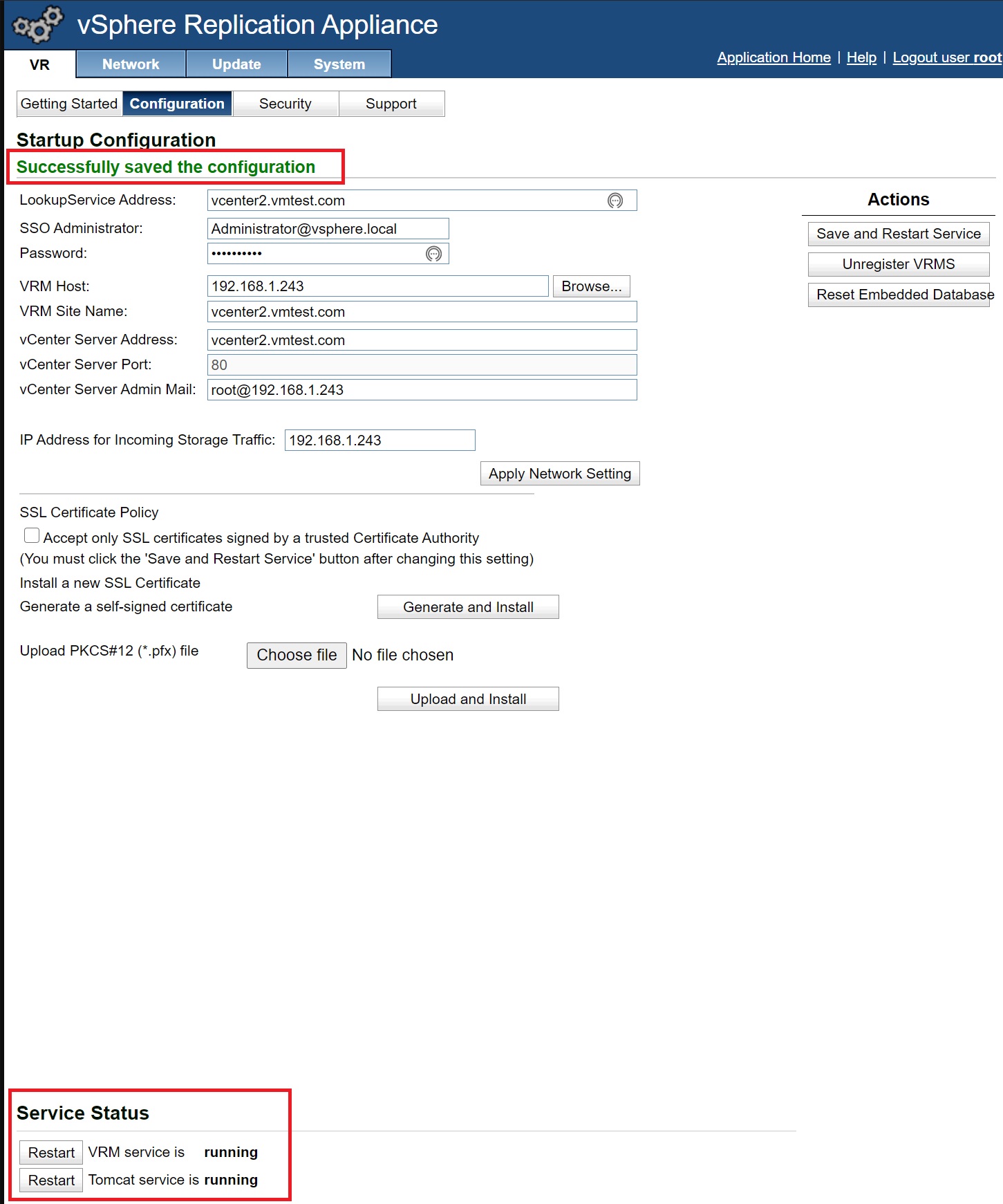Click the Unregister VRMS button
This screenshot has height=1204, width=1003.
(899, 264)
